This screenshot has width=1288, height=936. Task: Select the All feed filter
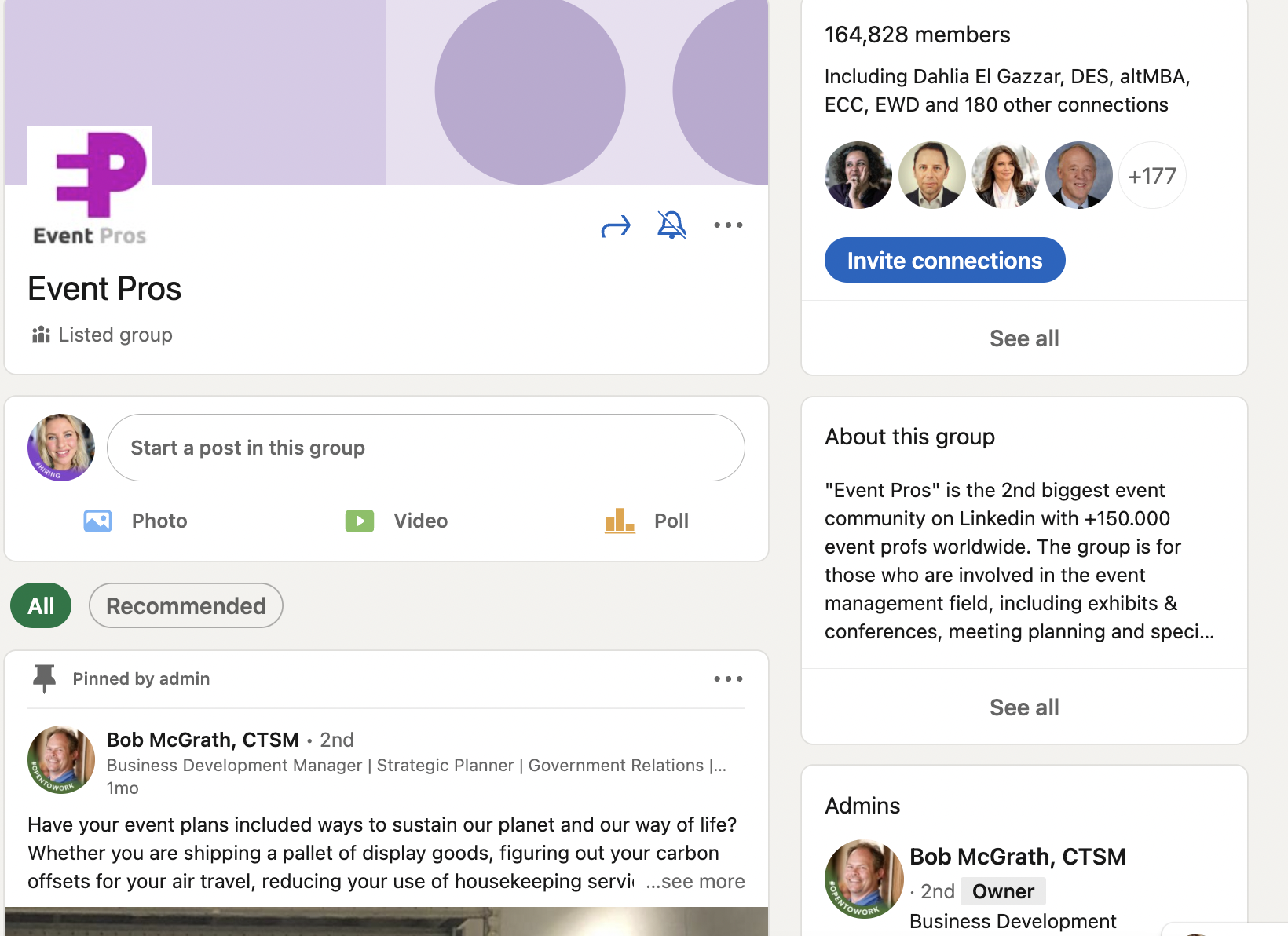pyautogui.click(x=41, y=605)
